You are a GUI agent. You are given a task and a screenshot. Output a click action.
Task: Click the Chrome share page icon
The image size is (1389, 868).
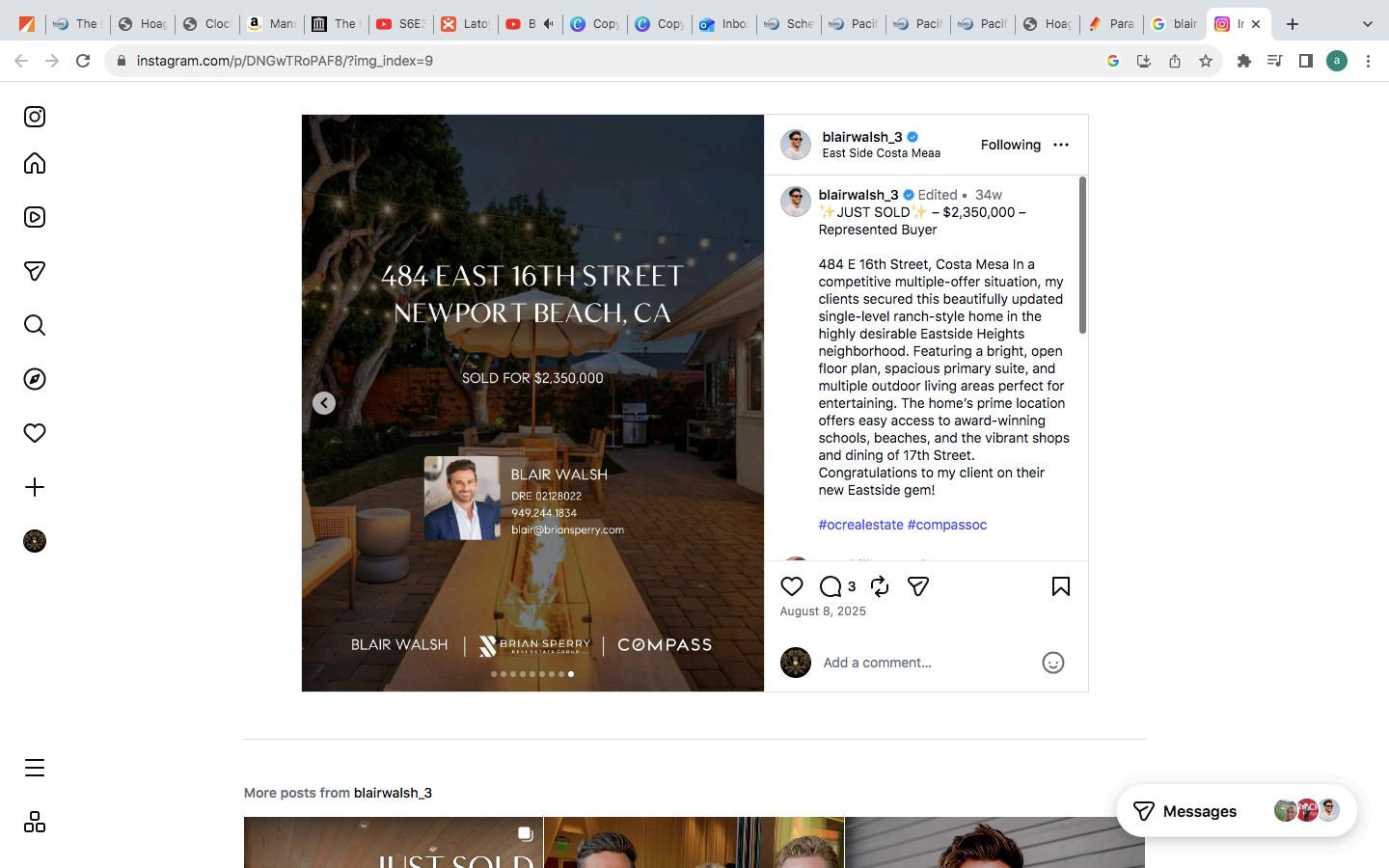[x=1175, y=61]
